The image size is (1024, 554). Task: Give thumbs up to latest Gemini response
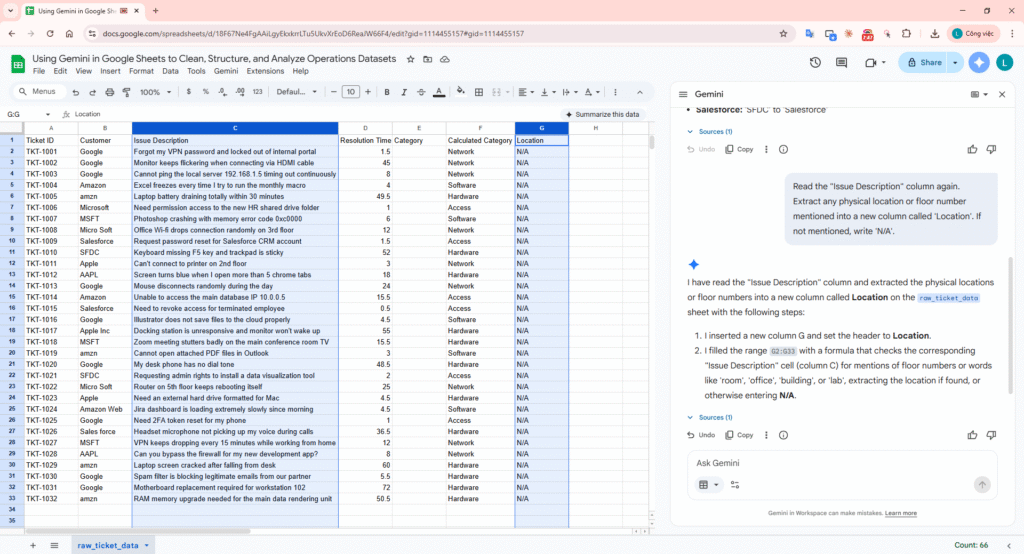click(x=972, y=435)
